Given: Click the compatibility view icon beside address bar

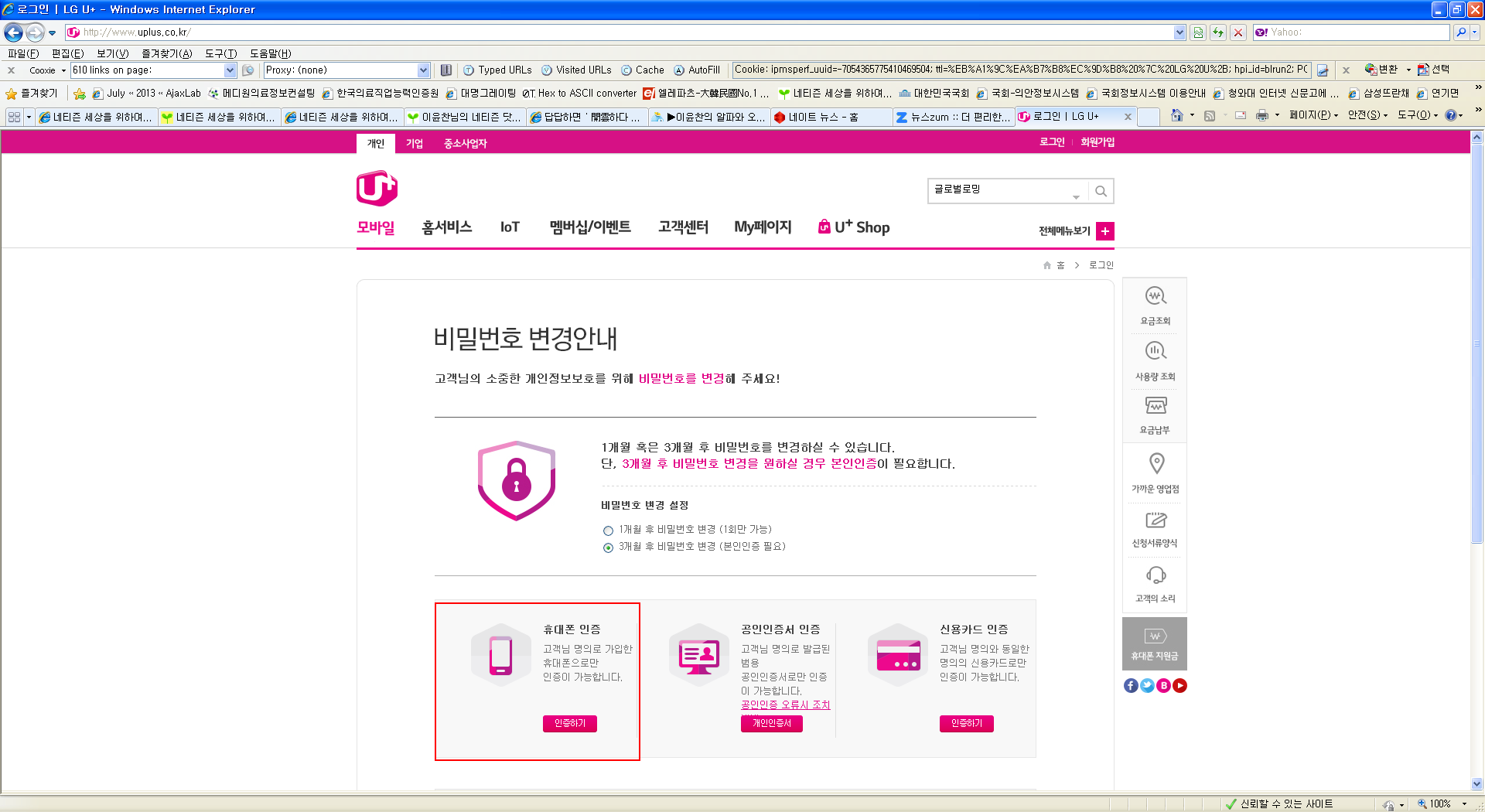Looking at the screenshot, I should click(1198, 32).
